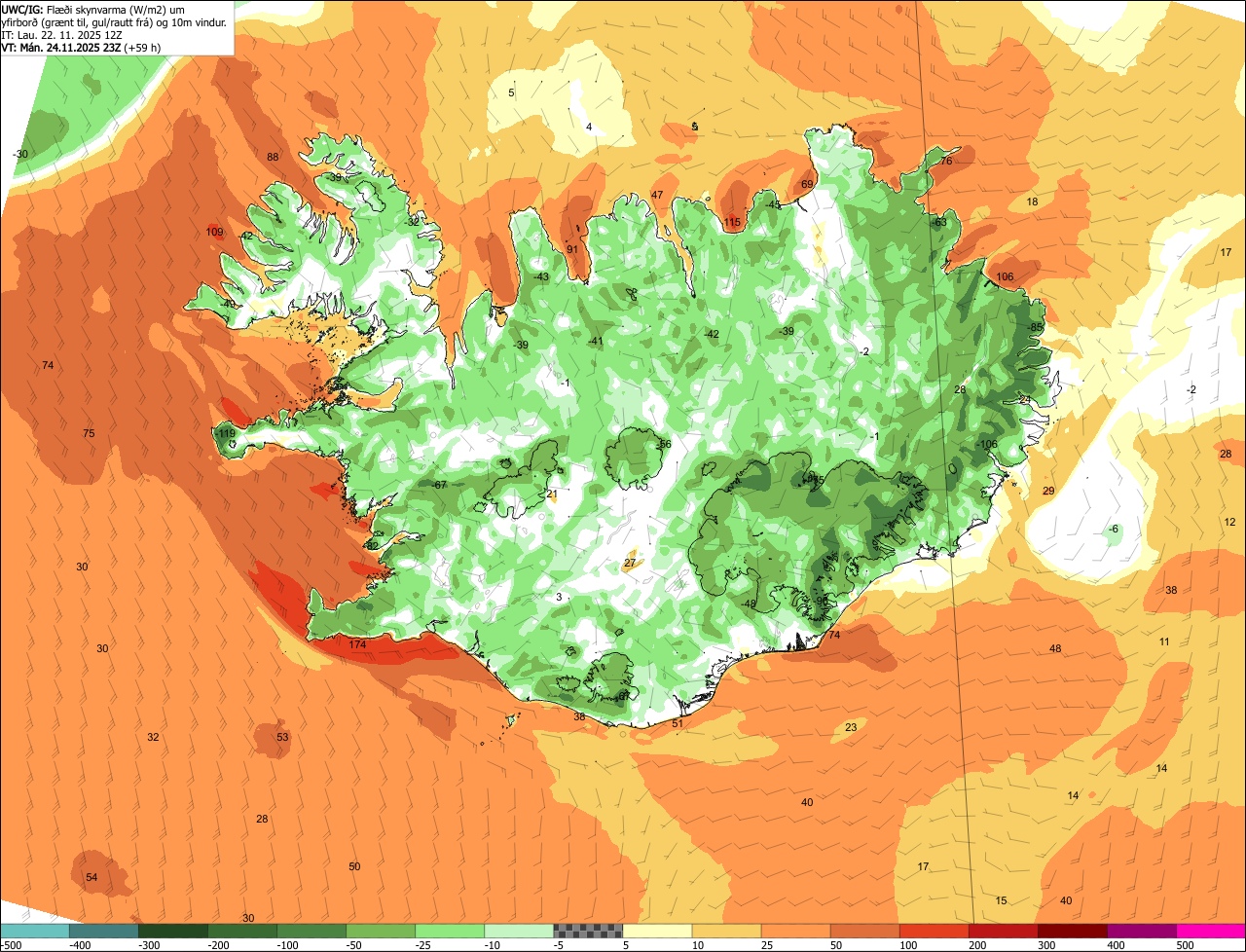Image resolution: width=1246 pixels, height=952 pixels.
Task: Click the 3 value in southwest lowlands
Action: point(559,597)
